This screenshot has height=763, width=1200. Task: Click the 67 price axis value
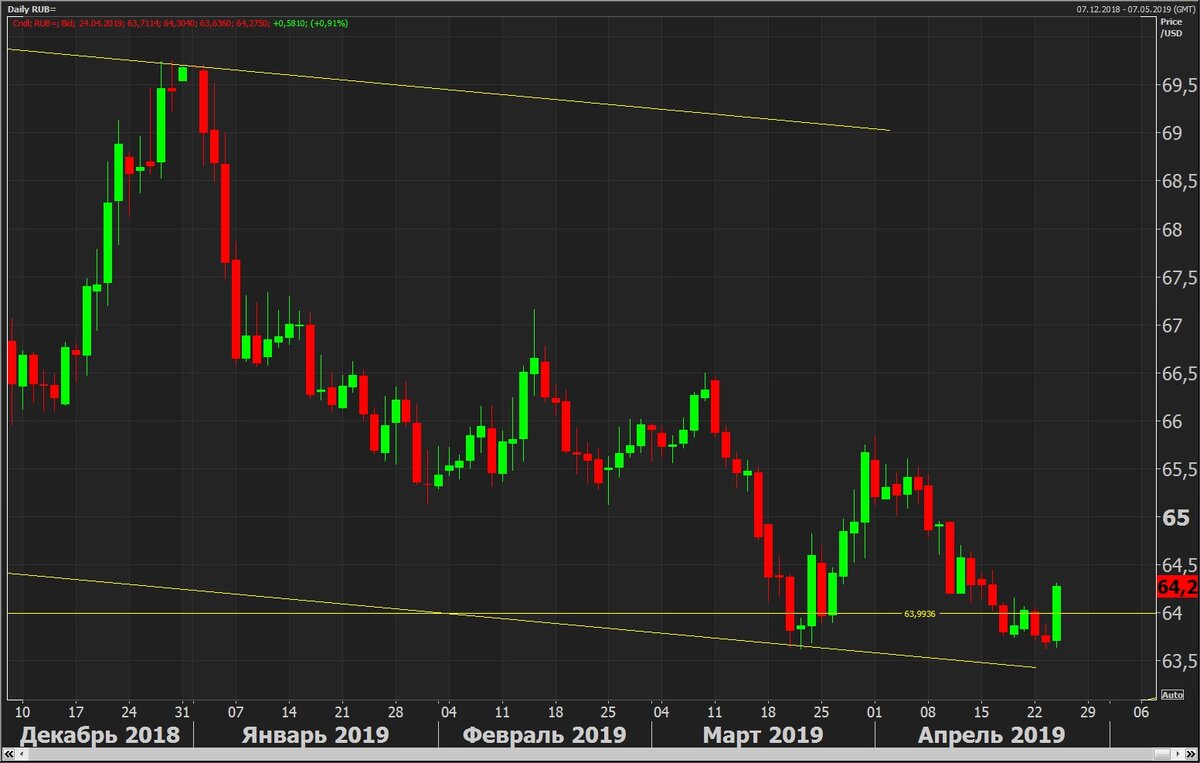[1172, 326]
